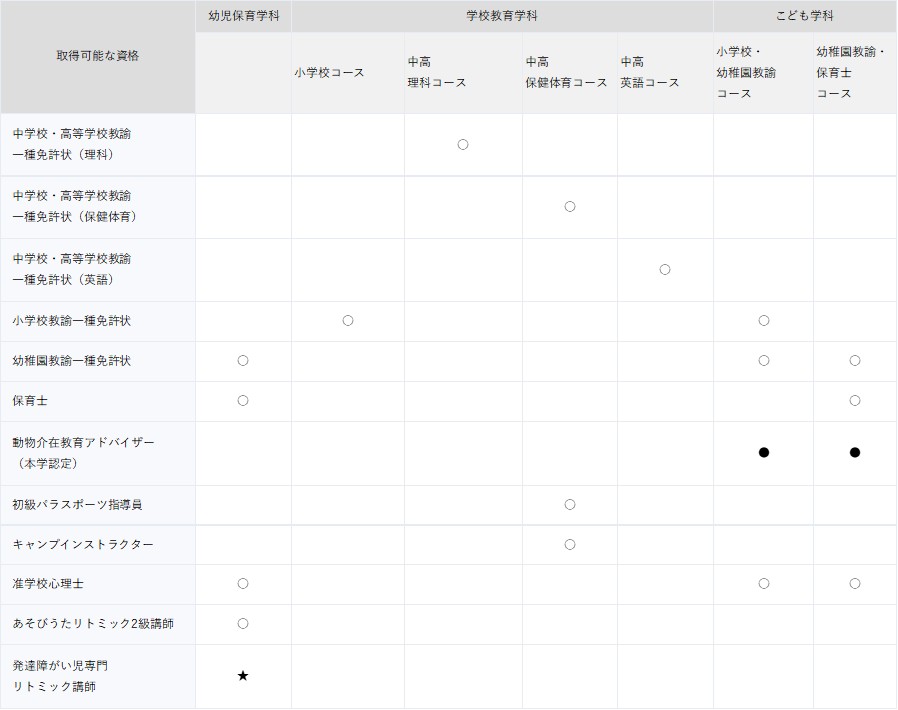Click the 取得可能な資格 header cell
The height and width of the screenshot is (710, 898).
[x=98, y=56]
